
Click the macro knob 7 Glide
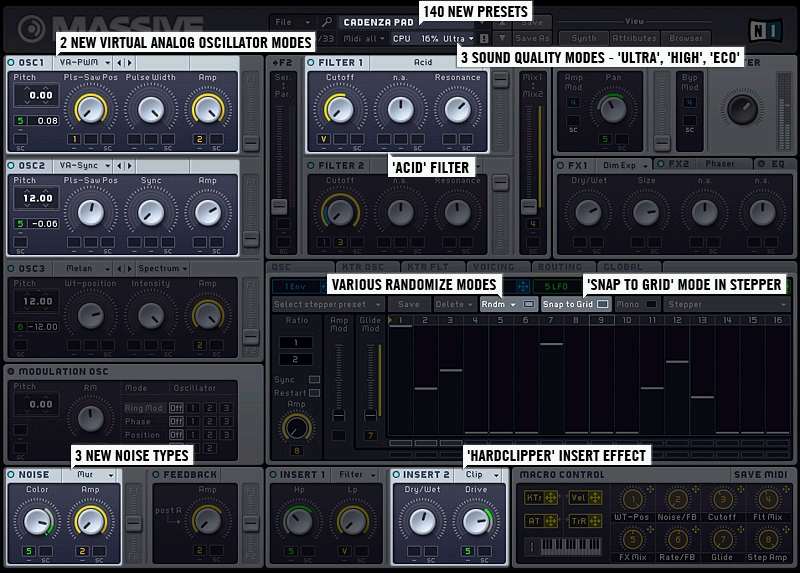(722, 539)
